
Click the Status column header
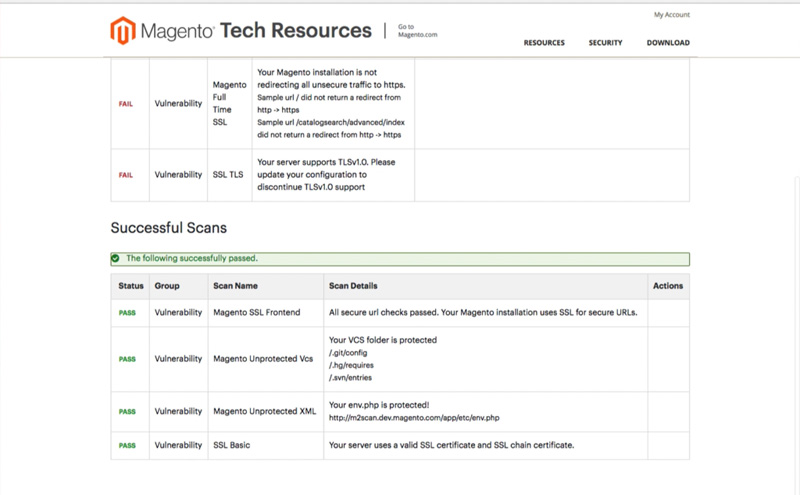pyautogui.click(x=131, y=286)
